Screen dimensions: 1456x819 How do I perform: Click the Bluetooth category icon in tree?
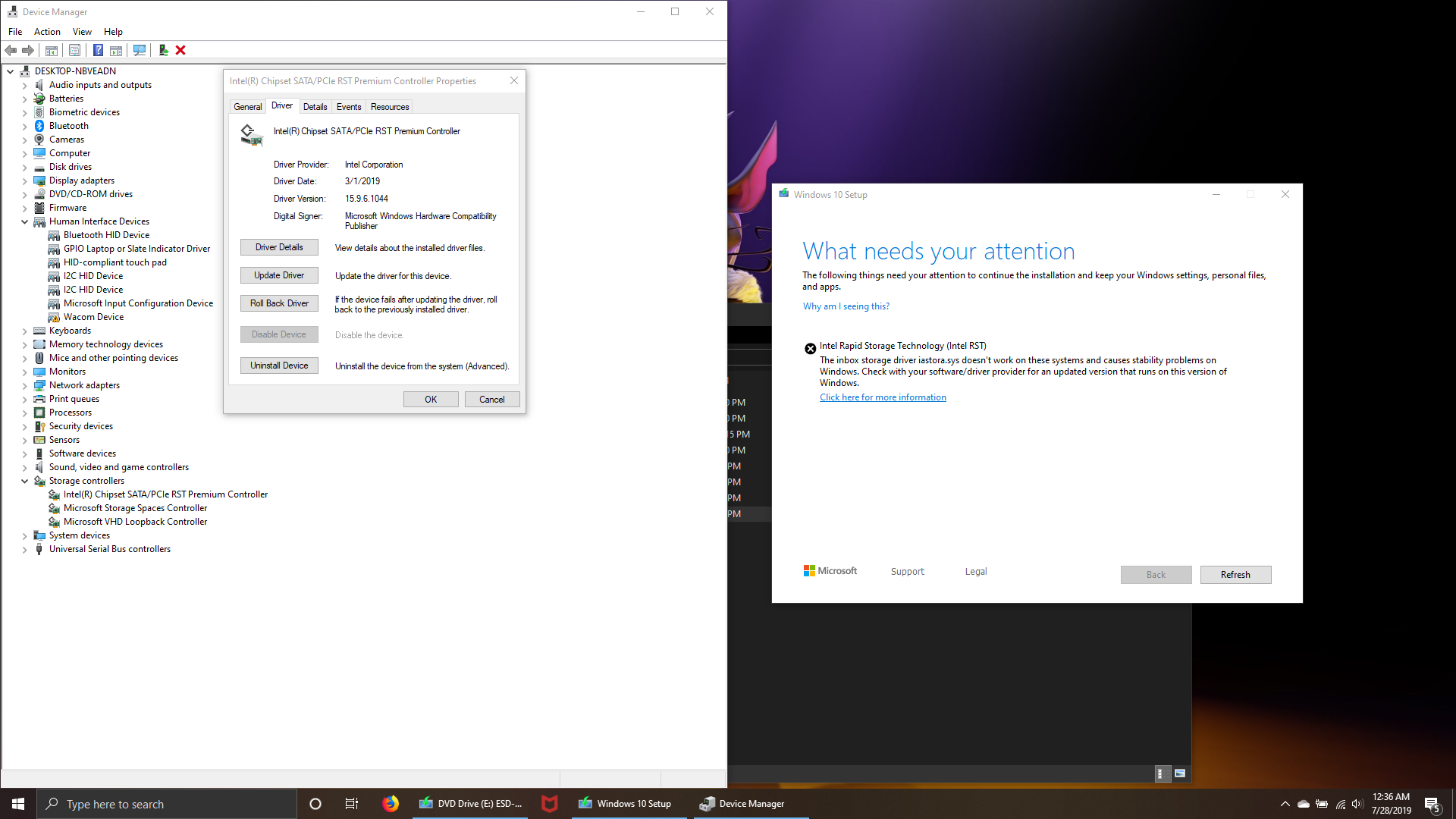coord(39,126)
